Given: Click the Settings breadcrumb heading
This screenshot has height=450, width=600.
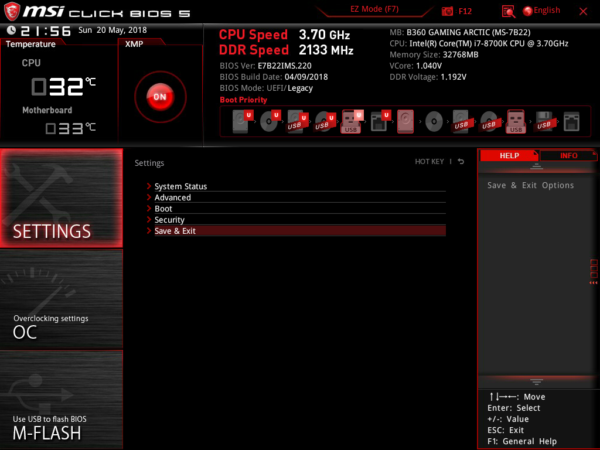Looking at the screenshot, I should pyautogui.click(x=149, y=163).
